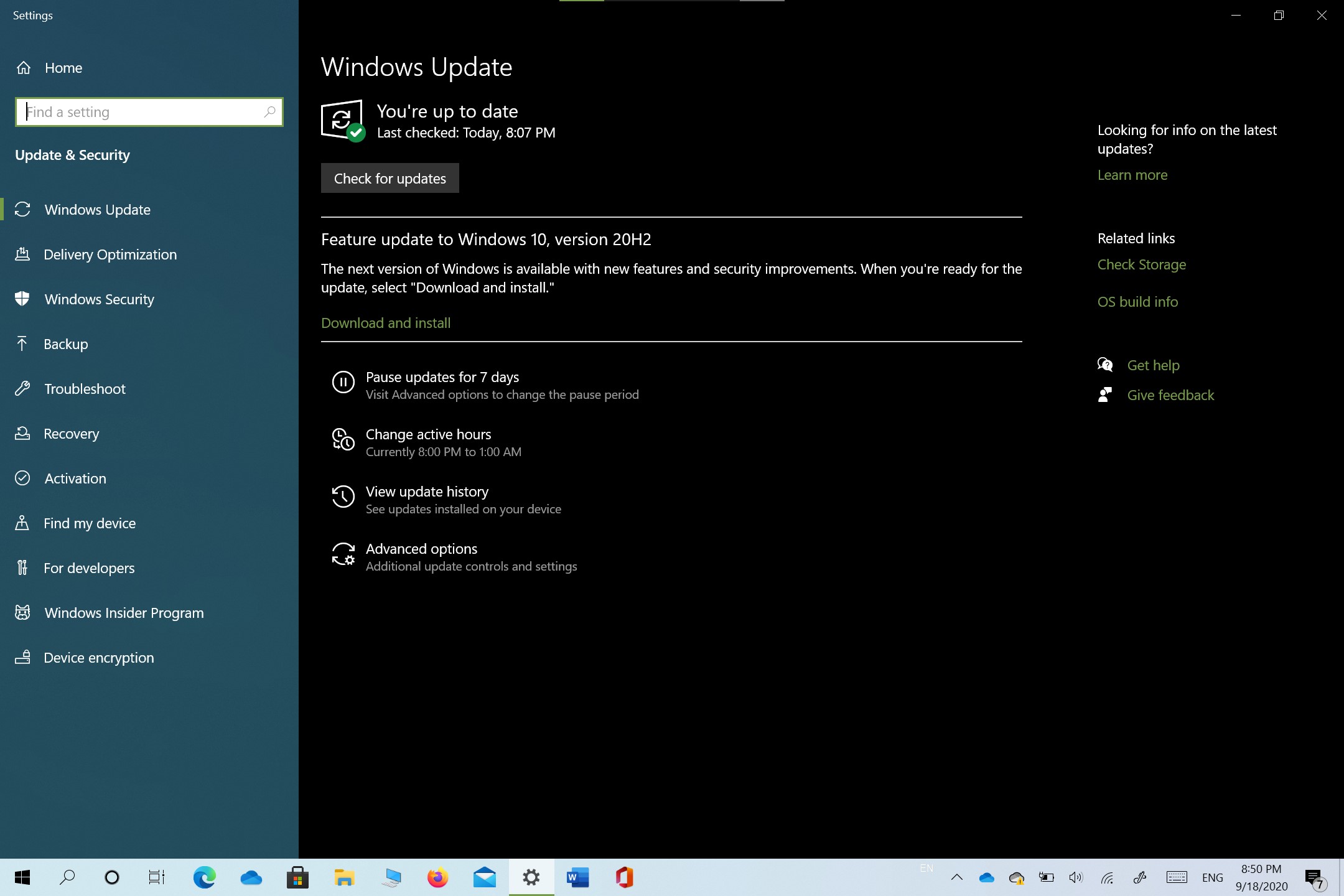Launch Microsoft Edge from taskbar
Screen dimensions: 1344x896
point(204,877)
